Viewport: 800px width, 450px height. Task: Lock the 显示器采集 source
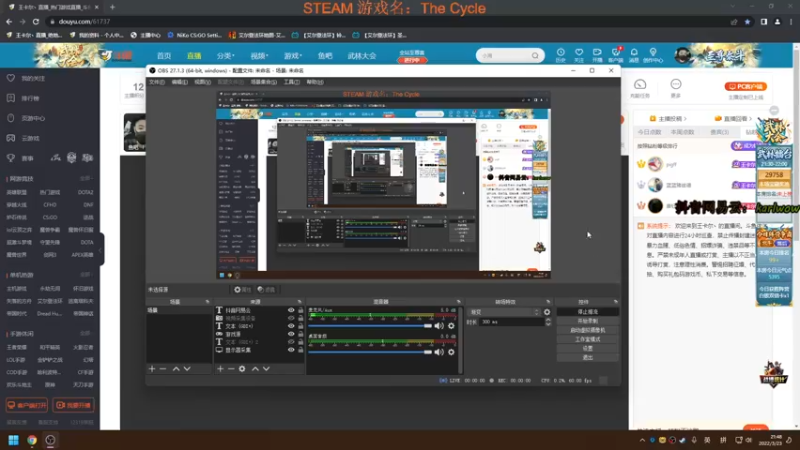(x=301, y=350)
